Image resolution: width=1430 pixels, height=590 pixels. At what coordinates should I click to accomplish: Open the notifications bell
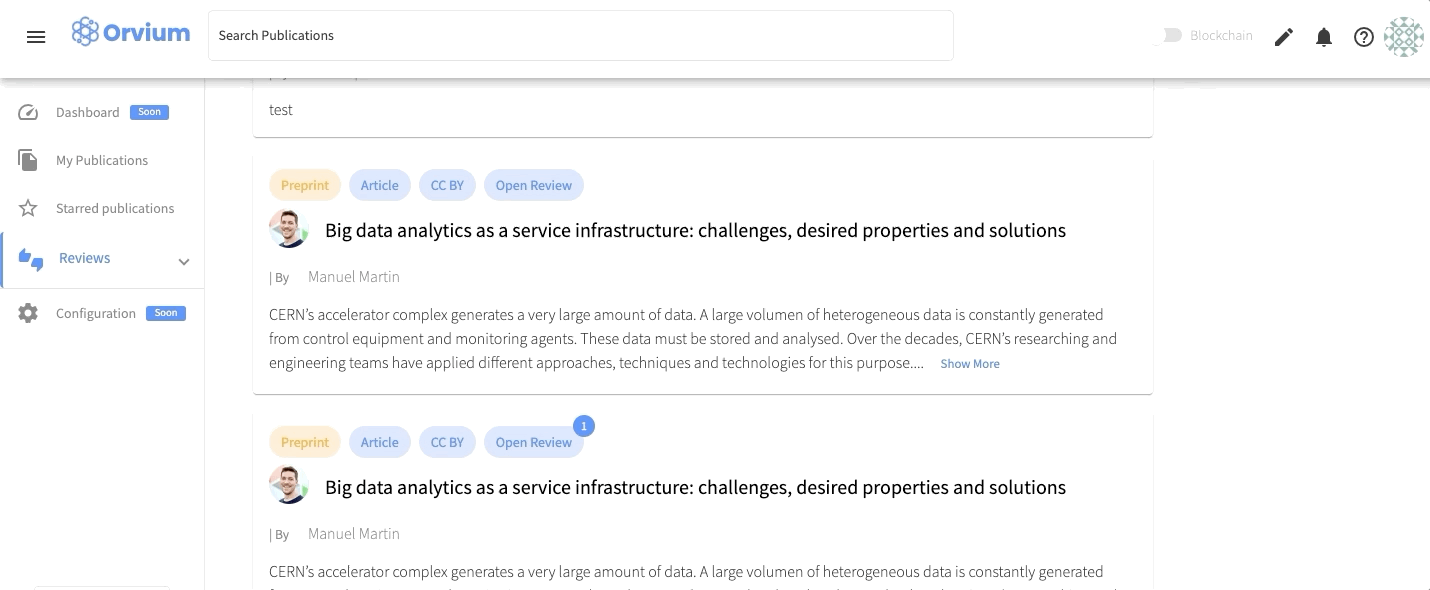(1324, 37)
